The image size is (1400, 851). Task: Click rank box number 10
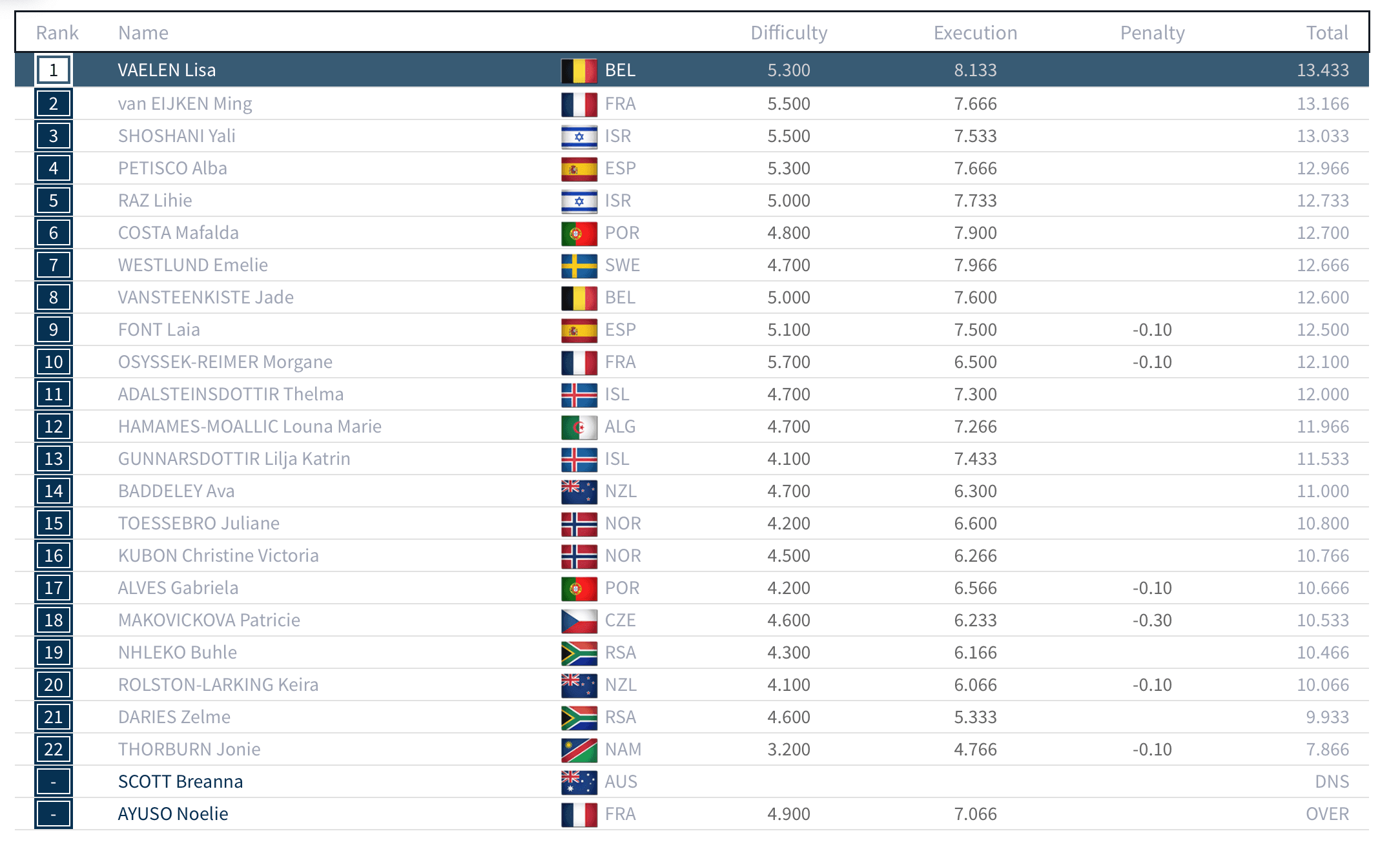[54, 362]
